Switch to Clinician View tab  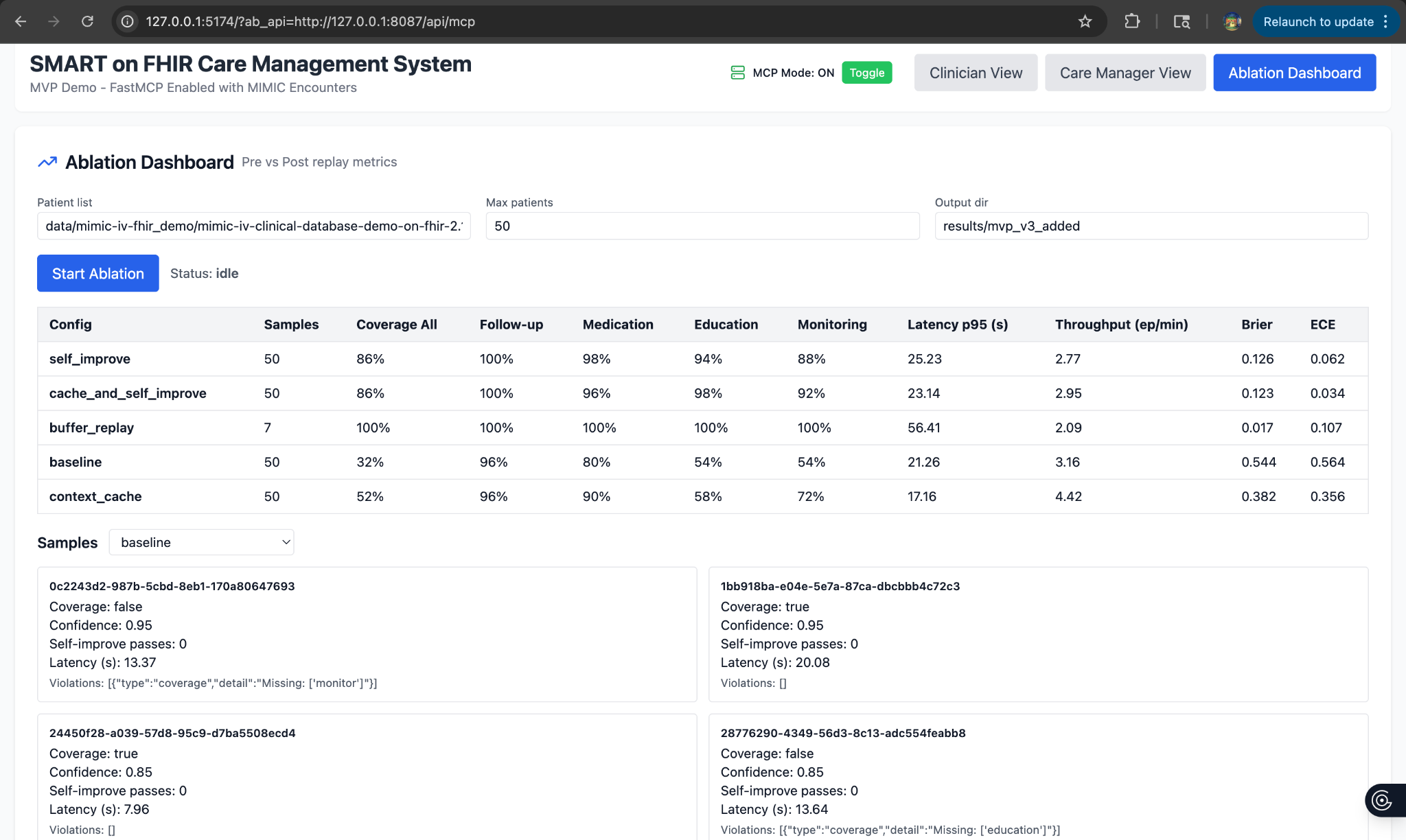pos(975,73)
